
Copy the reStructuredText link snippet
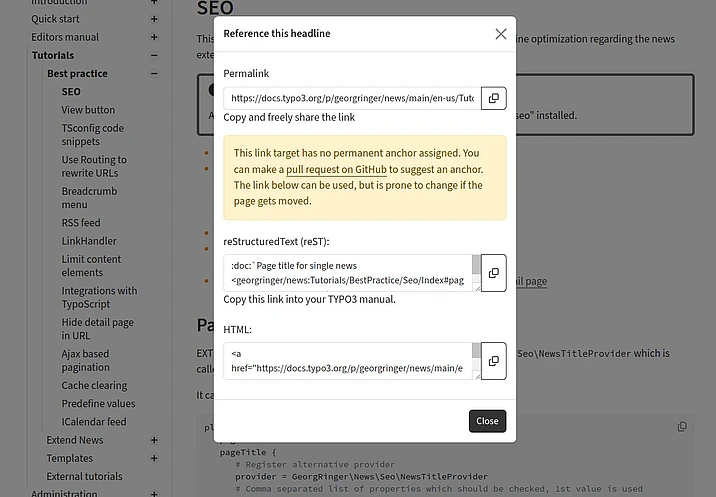493,273
